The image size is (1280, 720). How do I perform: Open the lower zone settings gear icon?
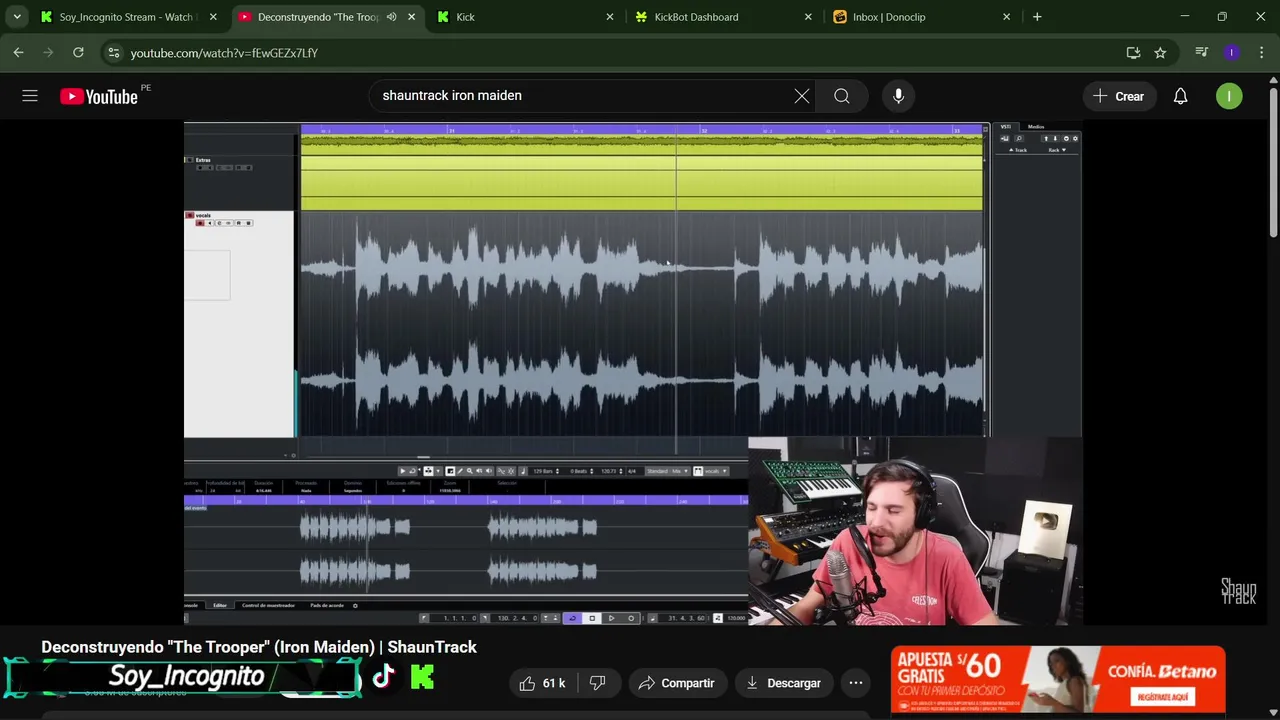pos(355,605)
